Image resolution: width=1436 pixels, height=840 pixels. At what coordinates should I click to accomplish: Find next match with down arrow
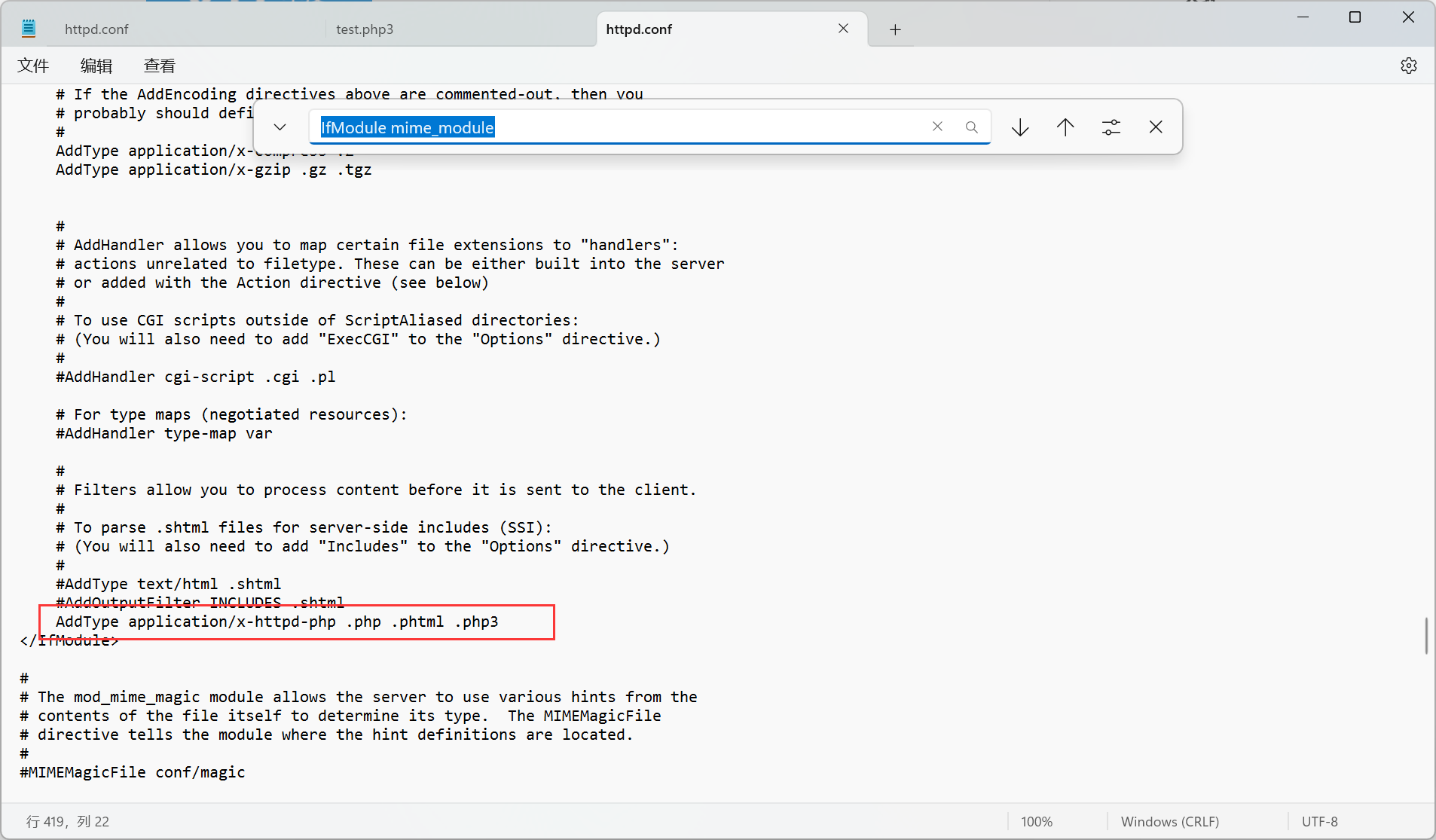(1020, 127)
